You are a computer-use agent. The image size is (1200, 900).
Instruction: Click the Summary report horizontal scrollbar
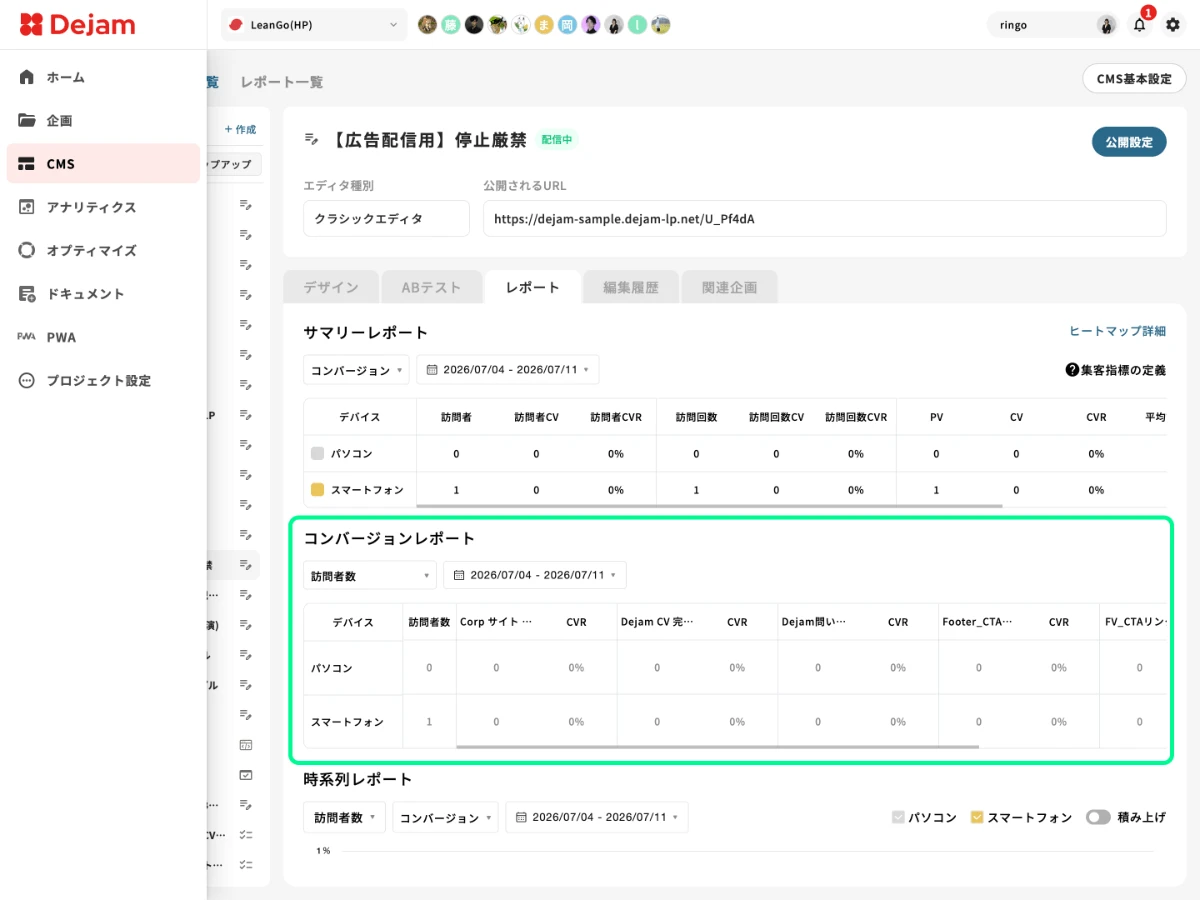(x=709, y=506)
